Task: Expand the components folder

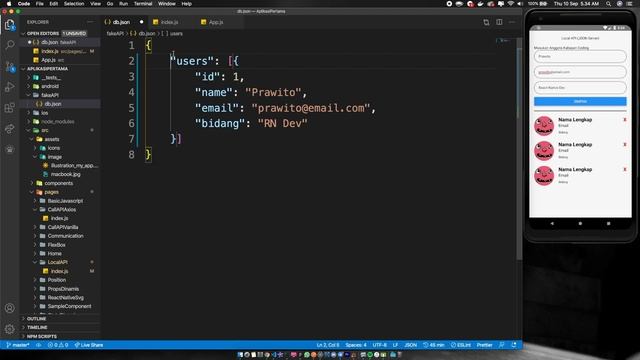Action: pos(58,183)
